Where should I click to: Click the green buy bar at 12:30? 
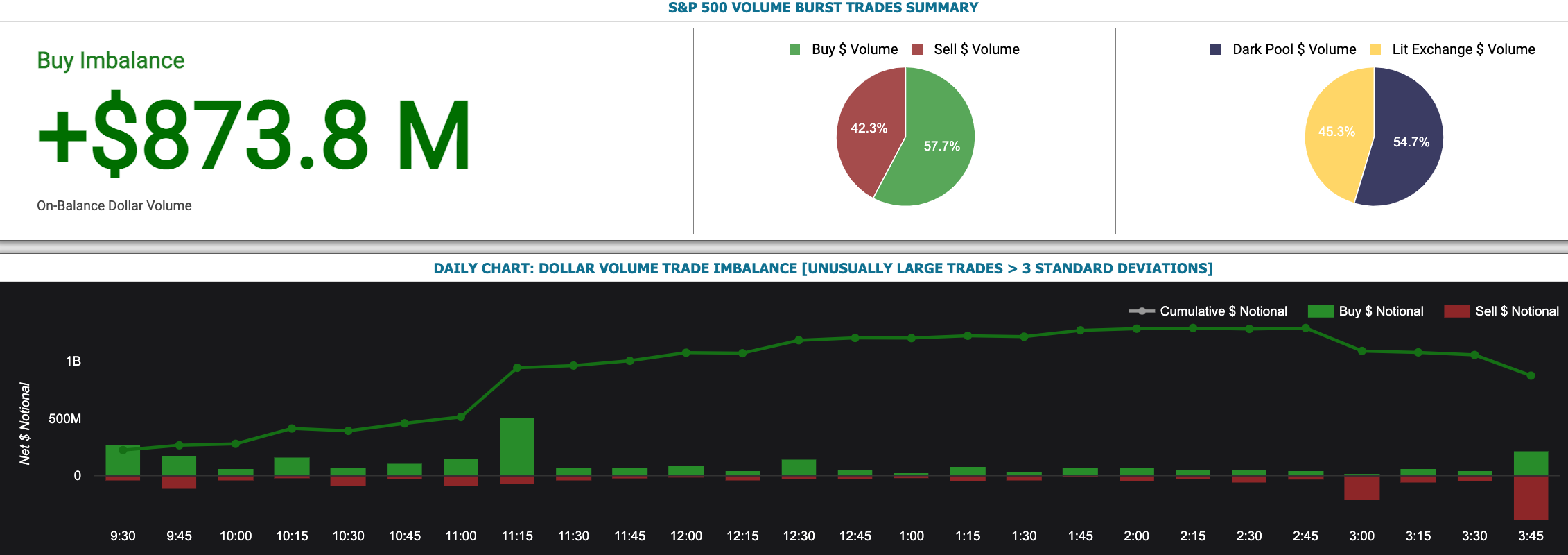click(x=799, y=468)
